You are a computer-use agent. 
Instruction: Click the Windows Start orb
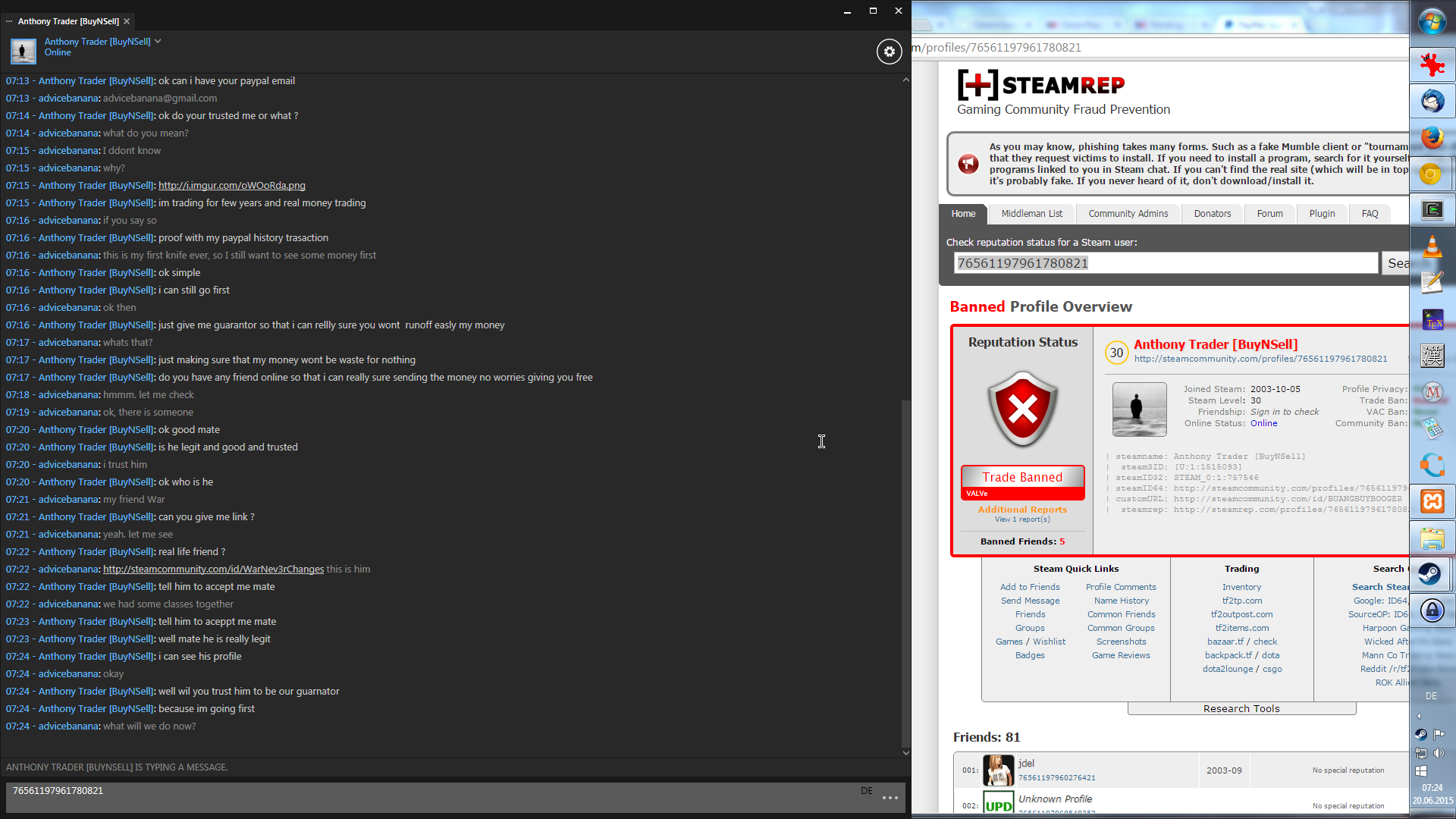pos(1432,22)
